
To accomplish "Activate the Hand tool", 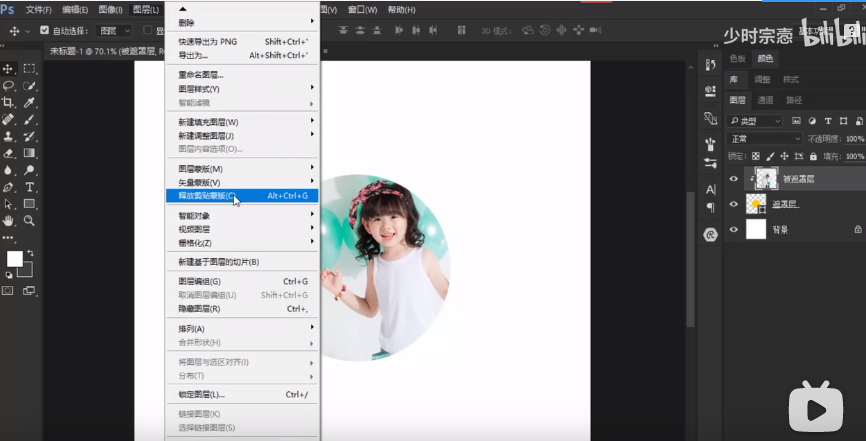I will [x=9, y=220].
